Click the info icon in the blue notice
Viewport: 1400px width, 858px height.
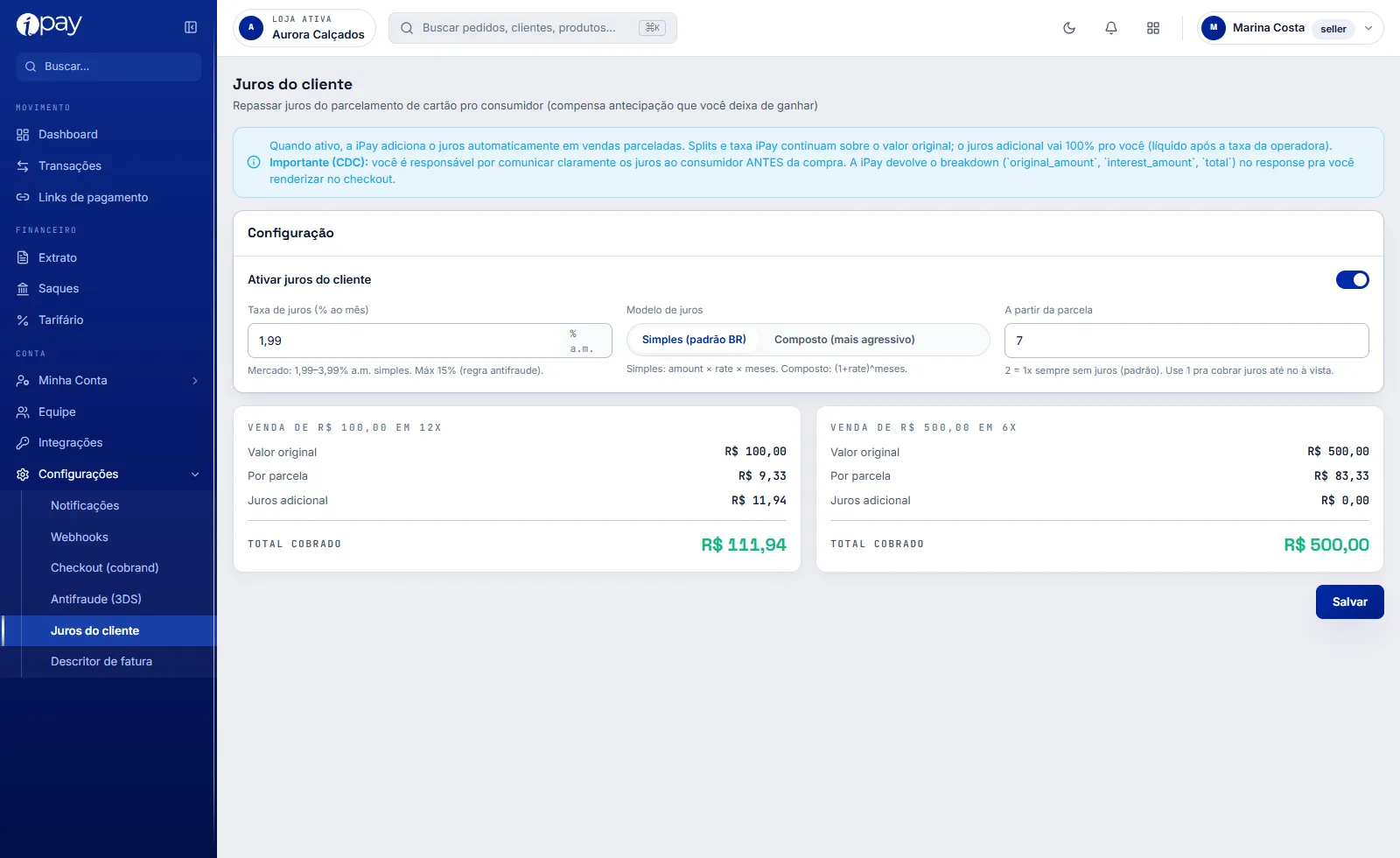254,162
